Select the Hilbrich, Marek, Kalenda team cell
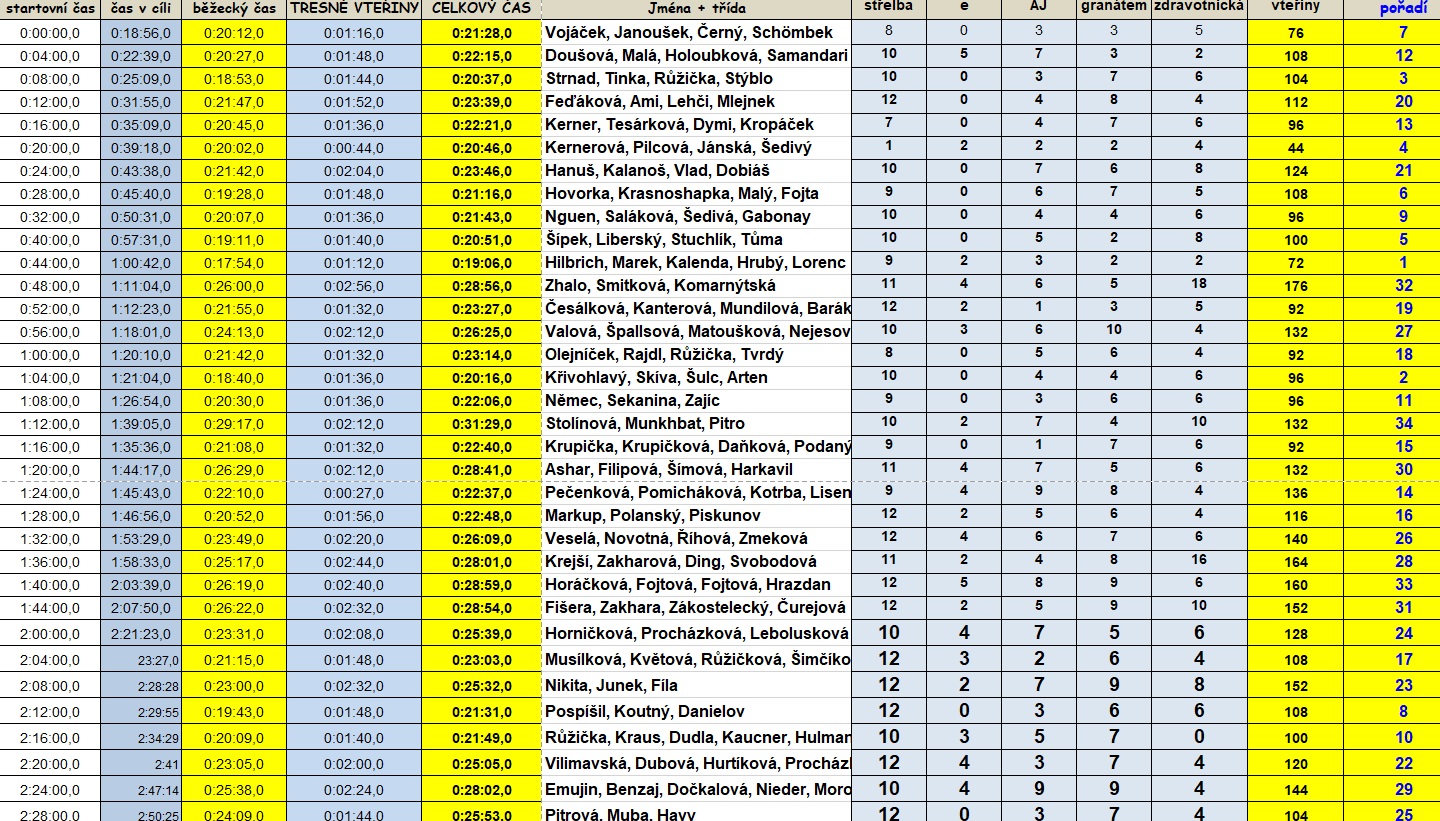Image resolution: width=1440 pixels, height=821 pixels. point(696,262)
